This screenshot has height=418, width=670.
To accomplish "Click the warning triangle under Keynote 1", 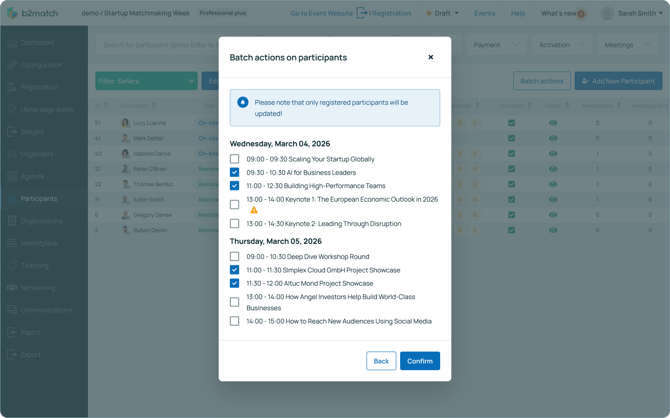I will tap(254, 210).
